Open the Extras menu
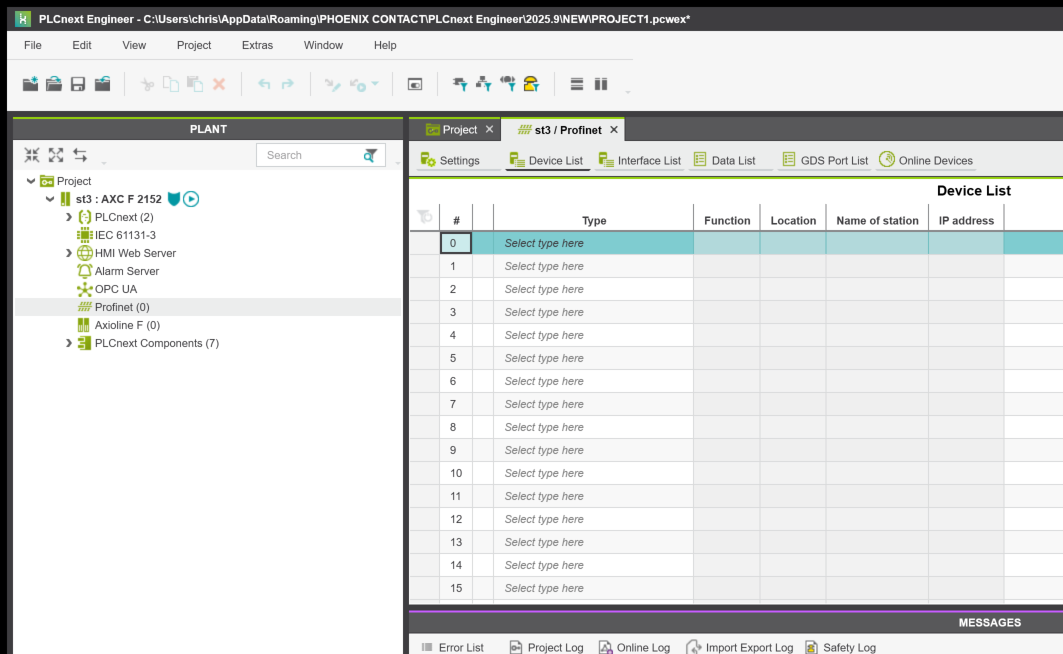Viewport: 1063px width, 654px height. click(x=257, y=45)
